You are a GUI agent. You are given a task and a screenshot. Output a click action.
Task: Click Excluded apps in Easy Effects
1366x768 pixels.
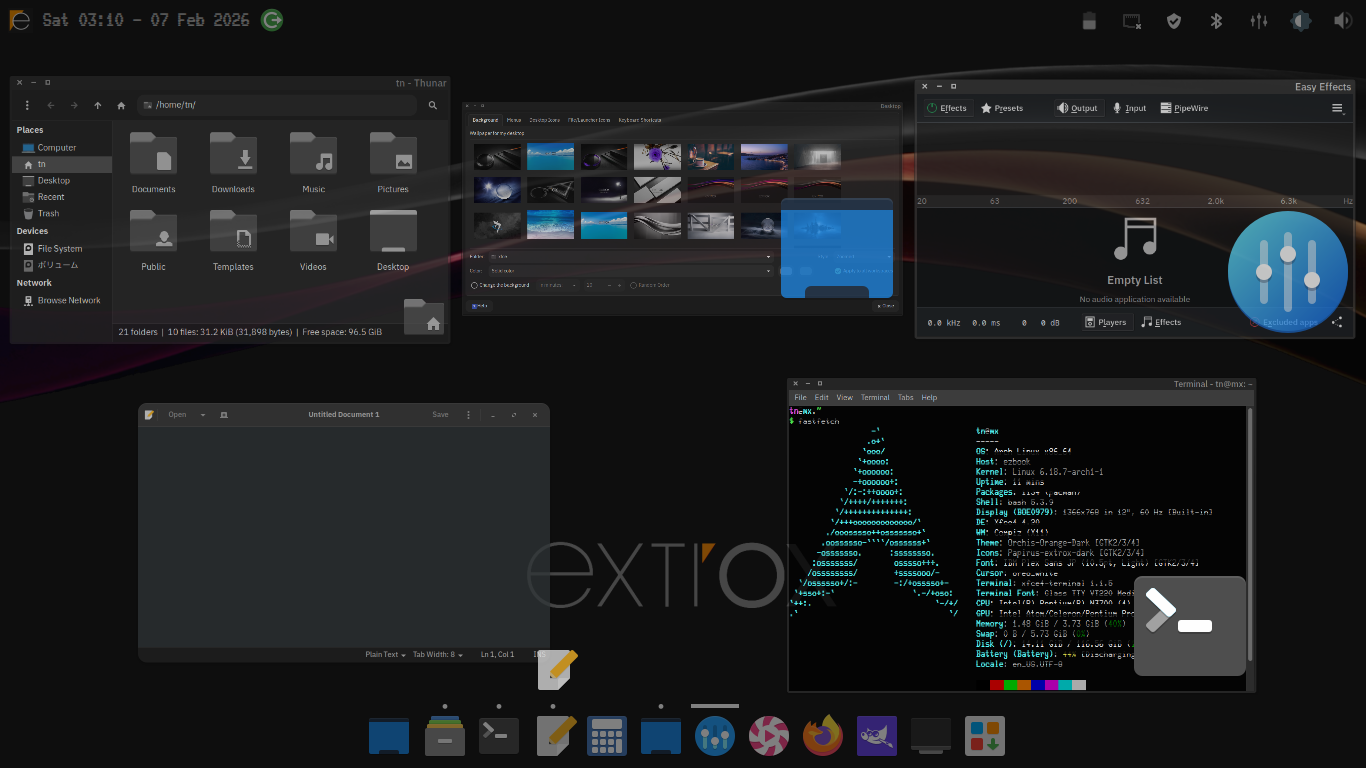[x=1284, y=322]
